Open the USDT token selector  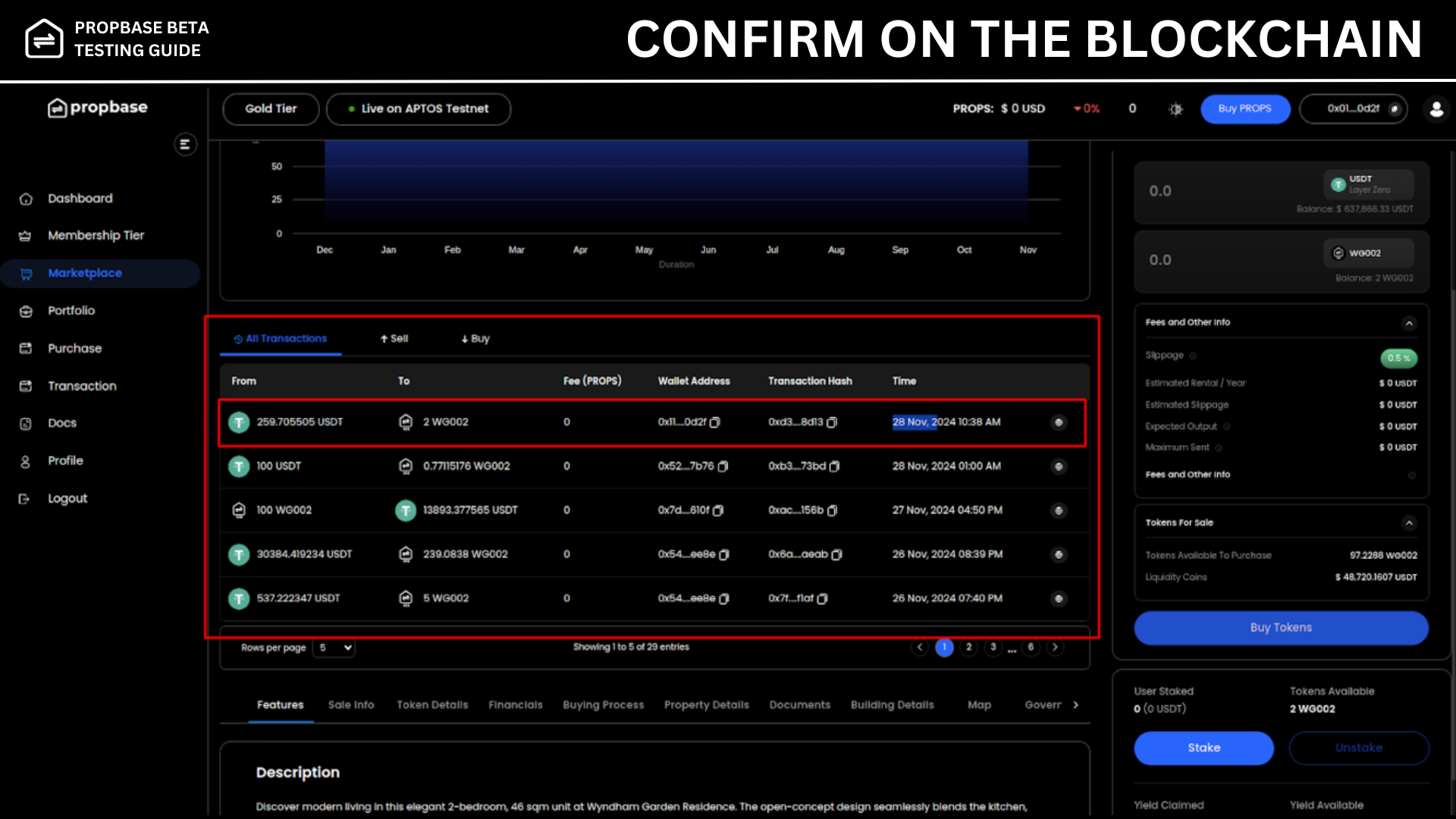pos(1369,184)
